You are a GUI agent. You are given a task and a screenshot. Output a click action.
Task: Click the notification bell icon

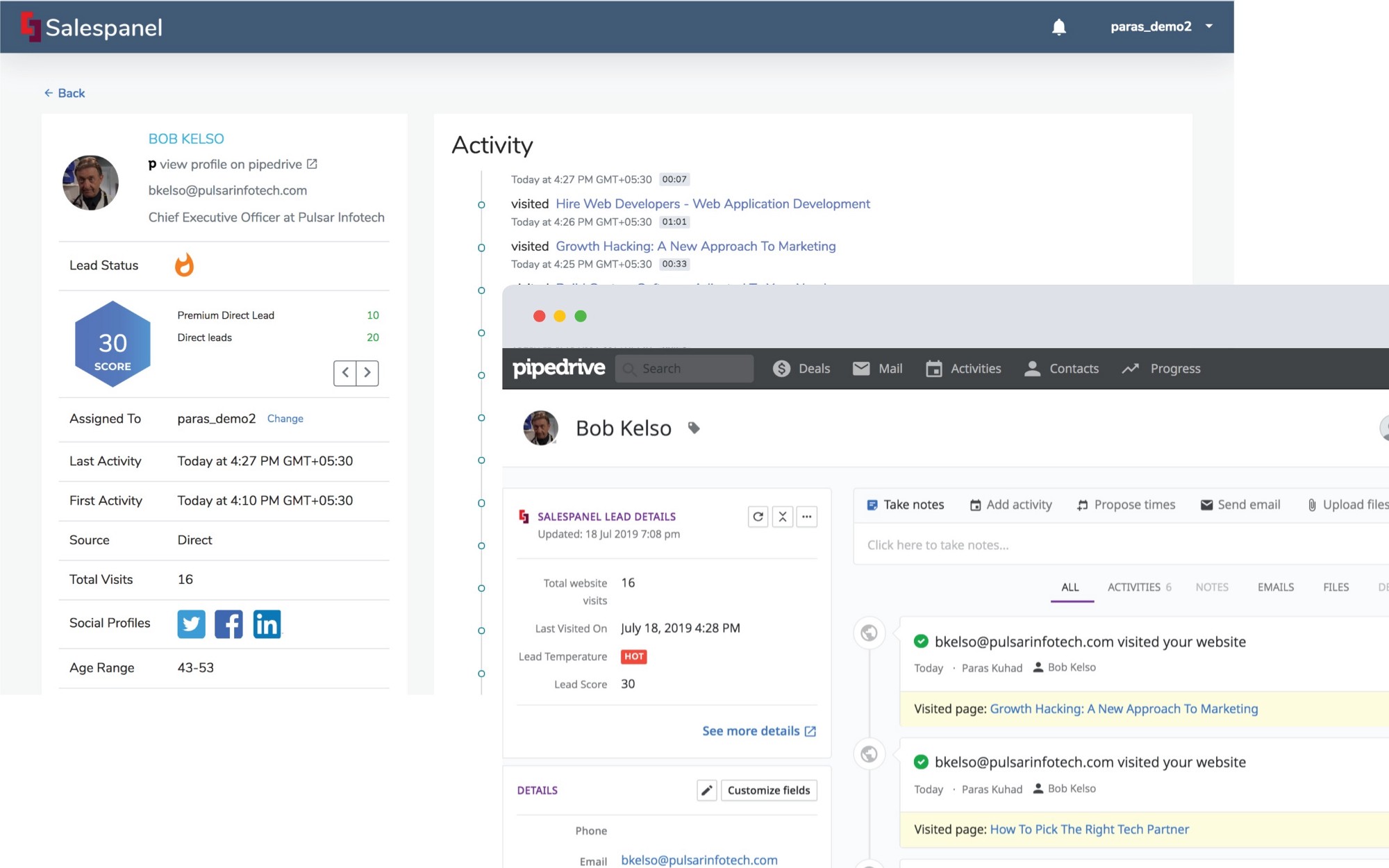(1058, 27)
